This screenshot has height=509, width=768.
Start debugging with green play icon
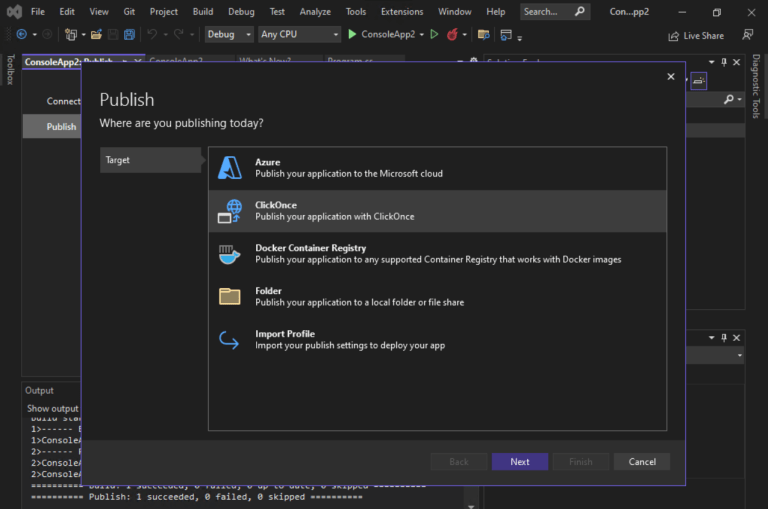point(352,34)
